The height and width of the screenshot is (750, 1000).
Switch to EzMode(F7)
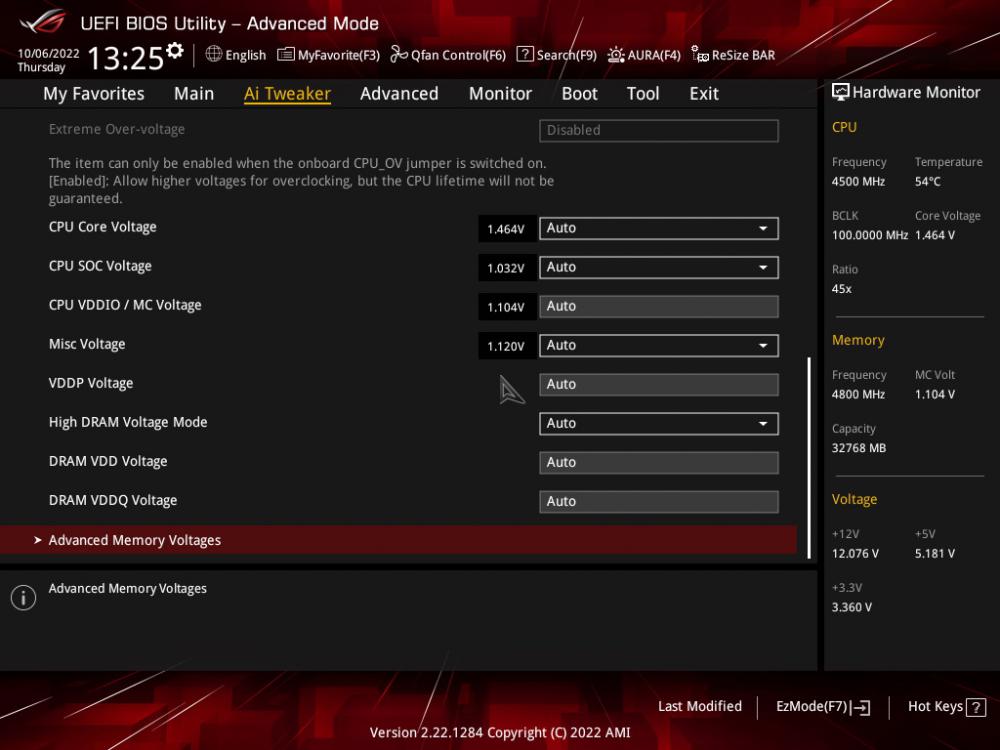823,707
